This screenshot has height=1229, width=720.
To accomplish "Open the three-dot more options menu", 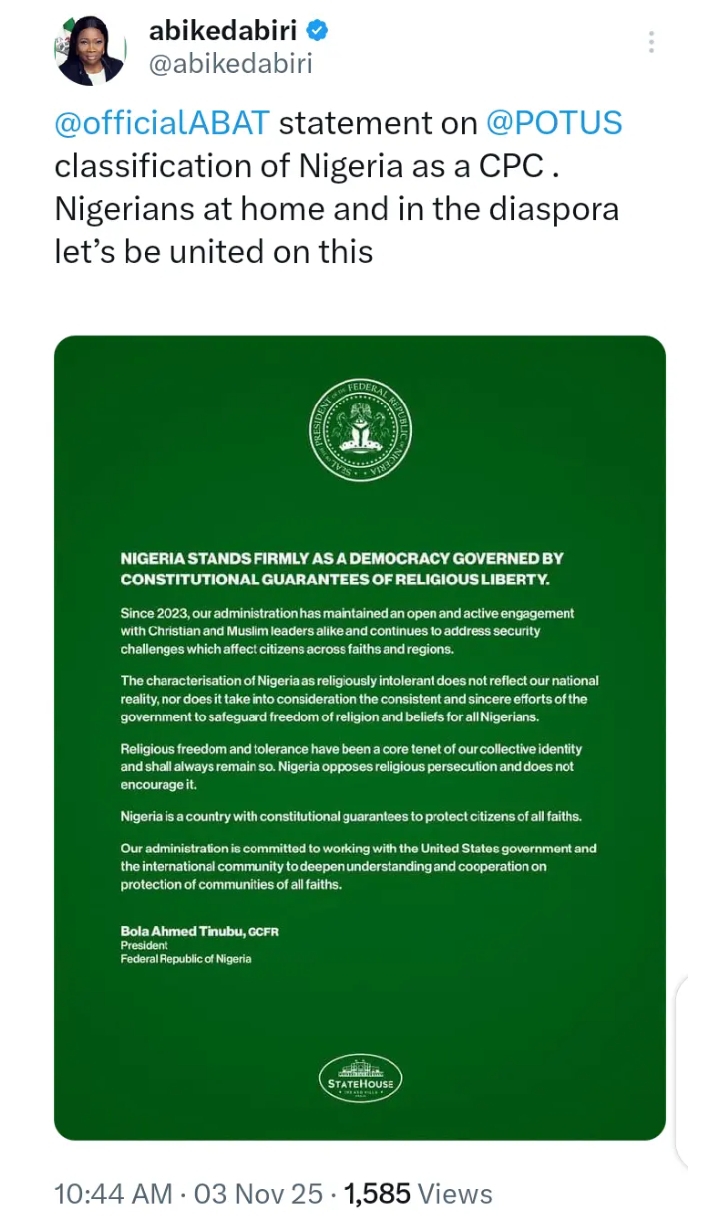I will pos(652,42).
